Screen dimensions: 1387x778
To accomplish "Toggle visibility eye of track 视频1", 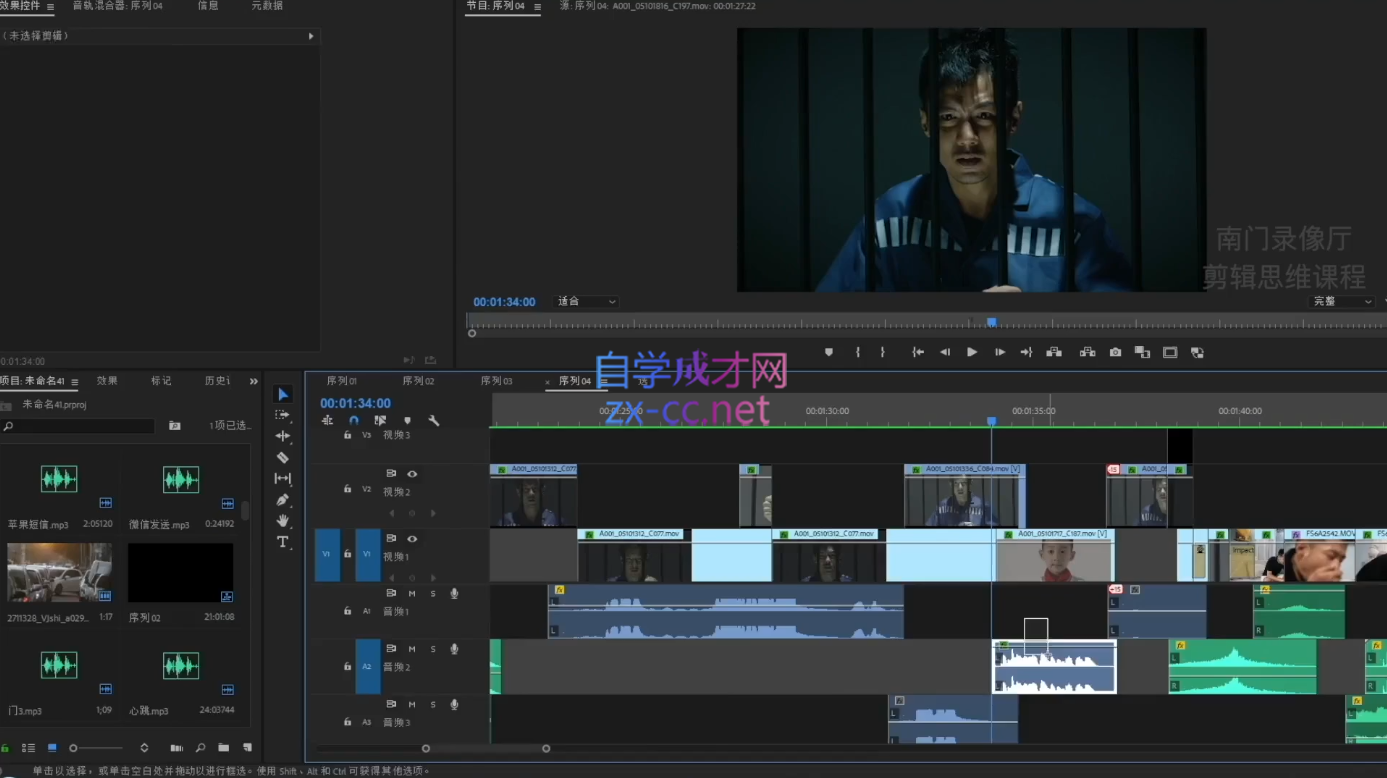I will point(412,539).
